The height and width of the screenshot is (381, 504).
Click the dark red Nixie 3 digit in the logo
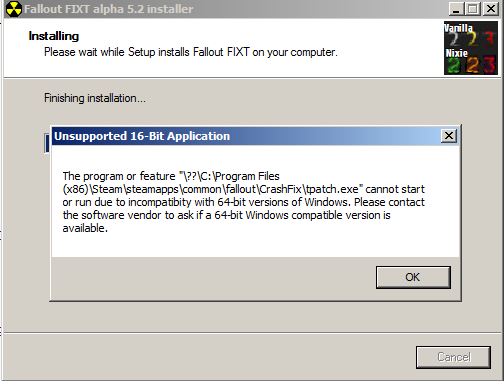click(489, 65)
